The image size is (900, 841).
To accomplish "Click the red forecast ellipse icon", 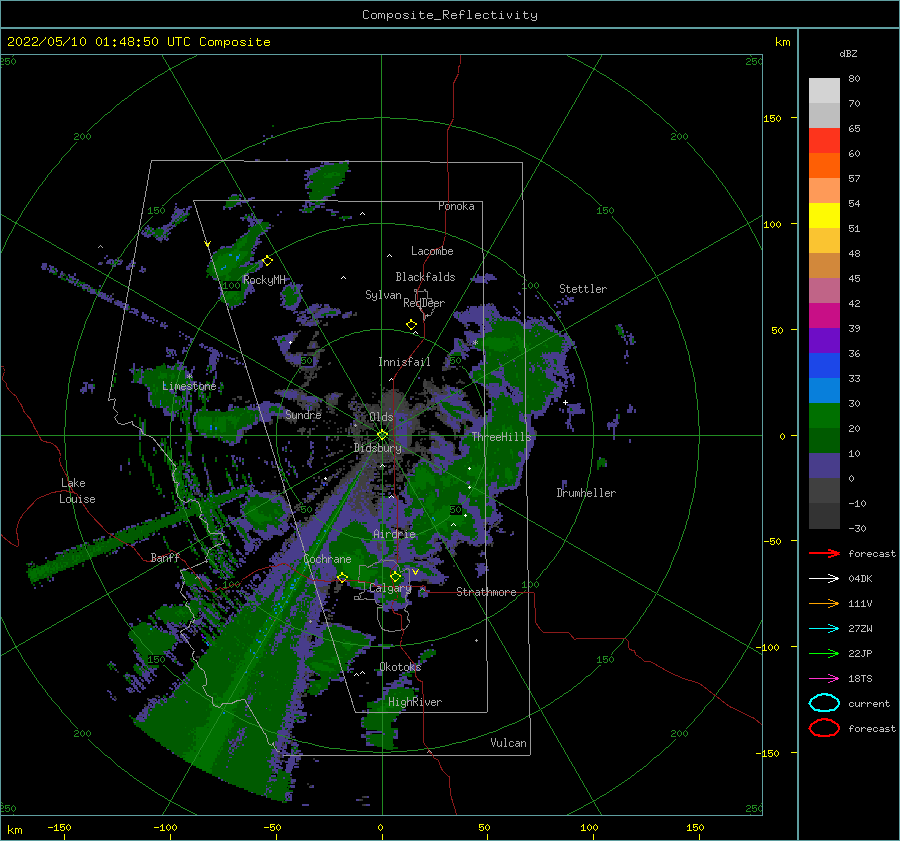I will (x=824, y=728).
